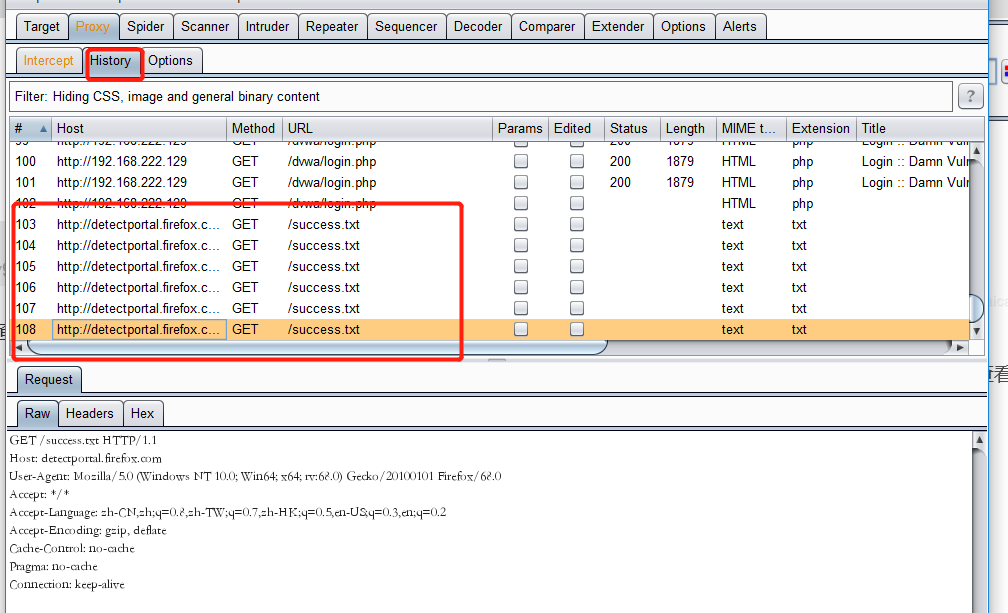Toggle Params checkbox for request 101

(521, 182)
